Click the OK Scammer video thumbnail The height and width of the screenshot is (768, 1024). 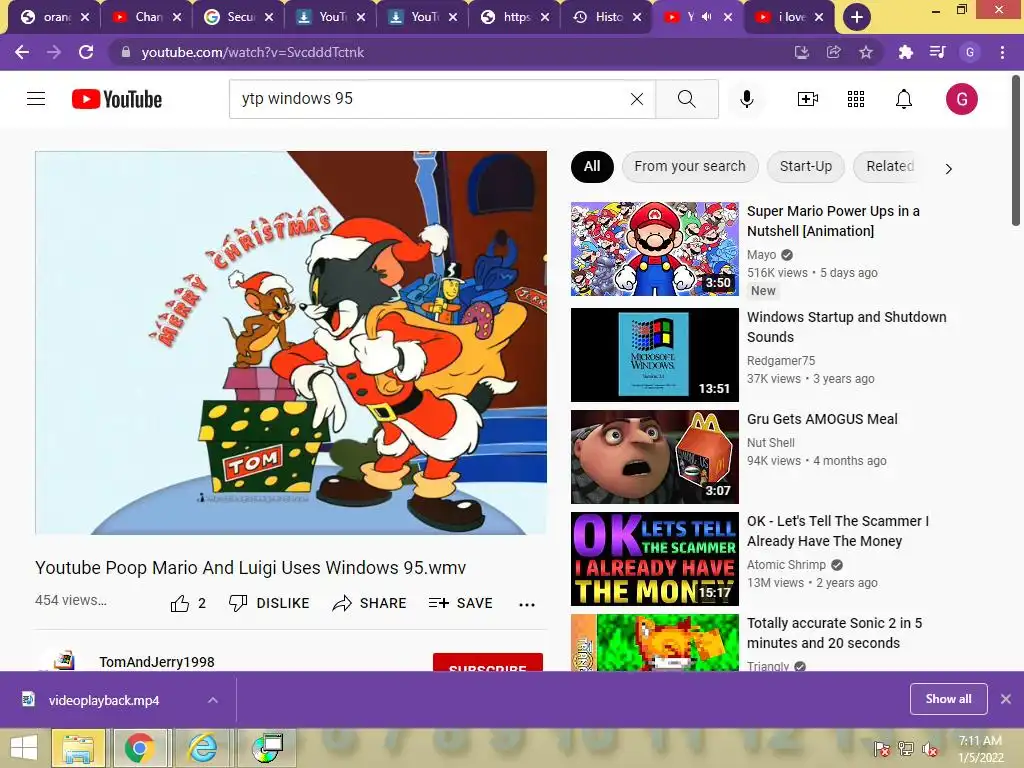point(655,559)
